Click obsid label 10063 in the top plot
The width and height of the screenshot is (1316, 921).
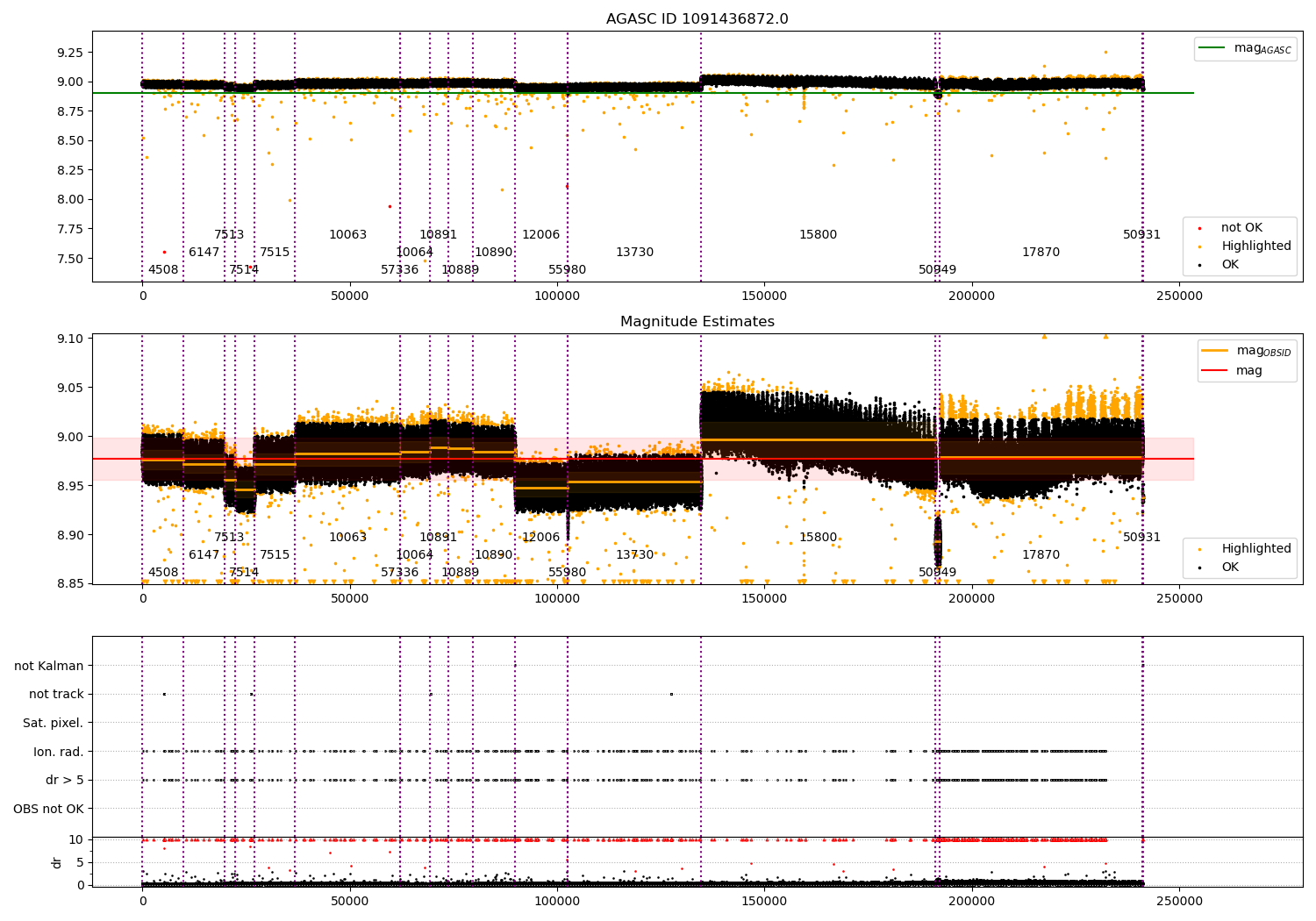click(347, 235)
